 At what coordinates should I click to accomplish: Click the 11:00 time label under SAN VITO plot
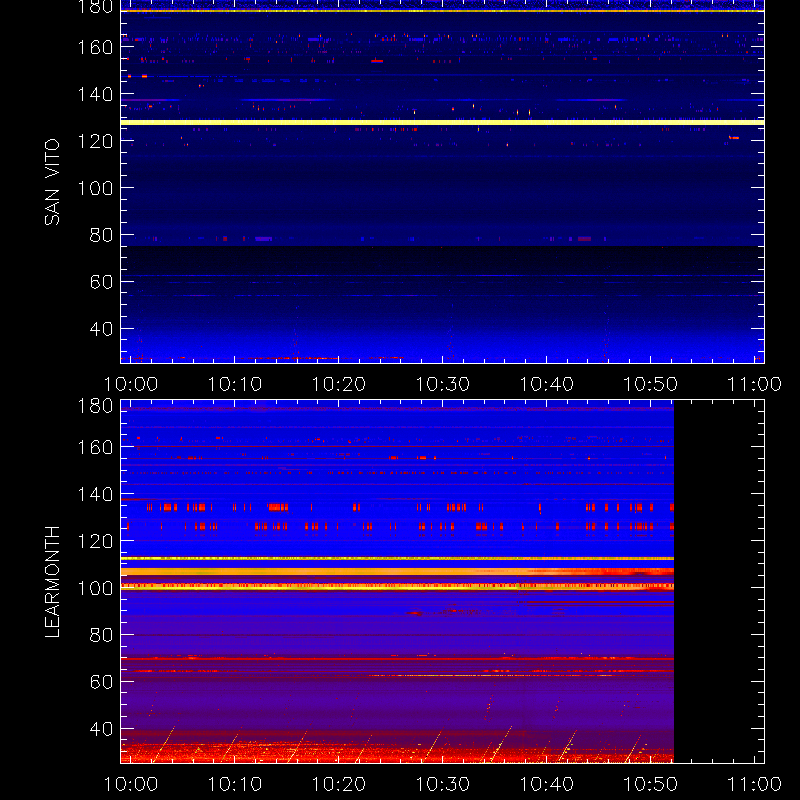click(754, 384)
